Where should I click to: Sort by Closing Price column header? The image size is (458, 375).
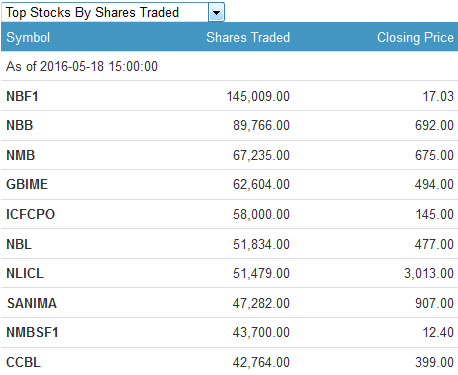[415, 37]
